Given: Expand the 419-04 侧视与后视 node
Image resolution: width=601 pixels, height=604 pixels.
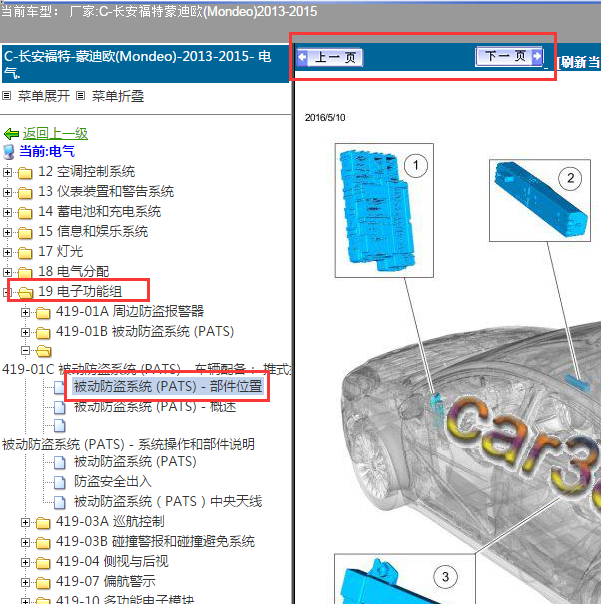Looking at the screenshot, I should coord(25,562).
